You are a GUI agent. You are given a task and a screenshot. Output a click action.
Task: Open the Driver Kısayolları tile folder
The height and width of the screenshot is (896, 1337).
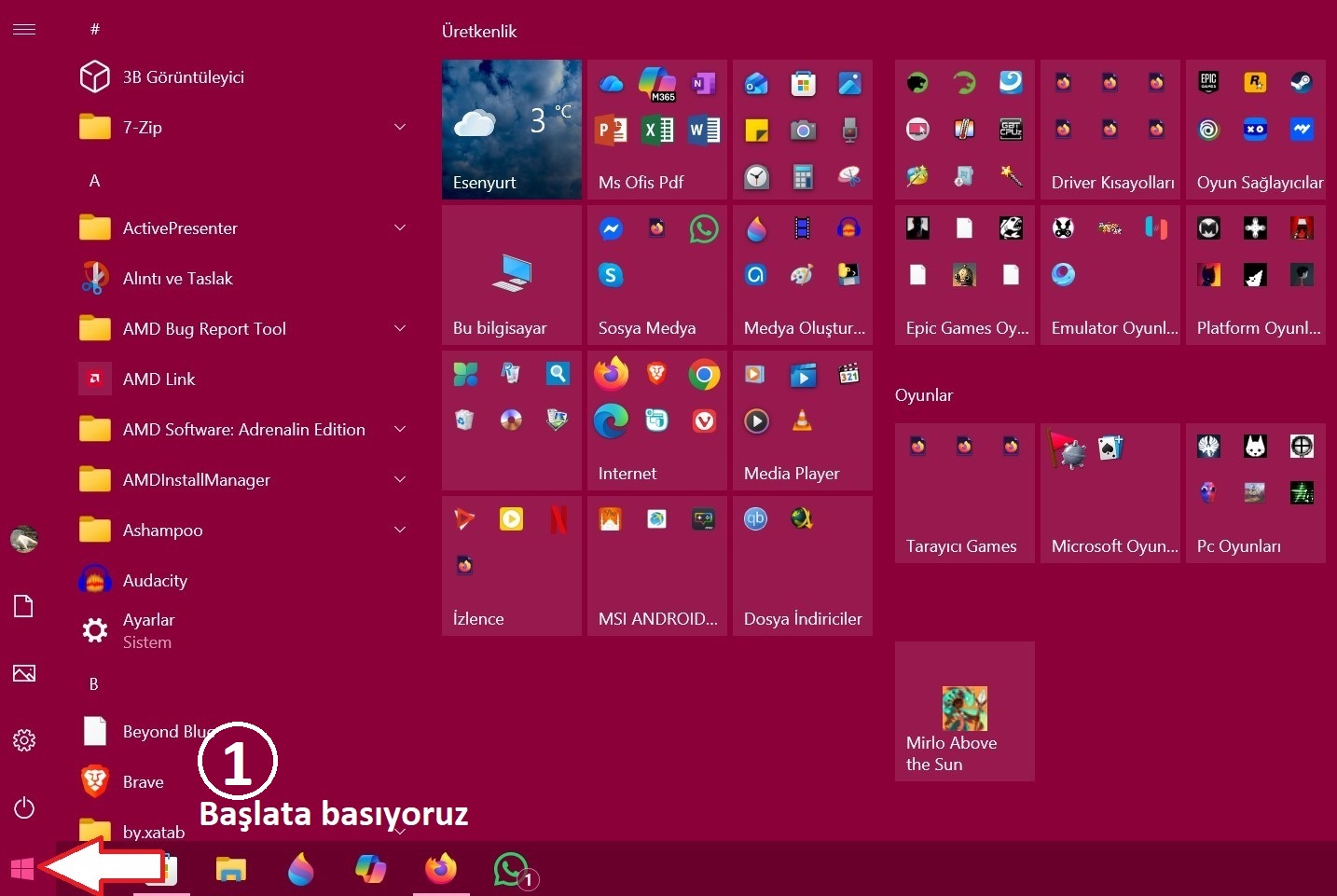coord(1110,130)
